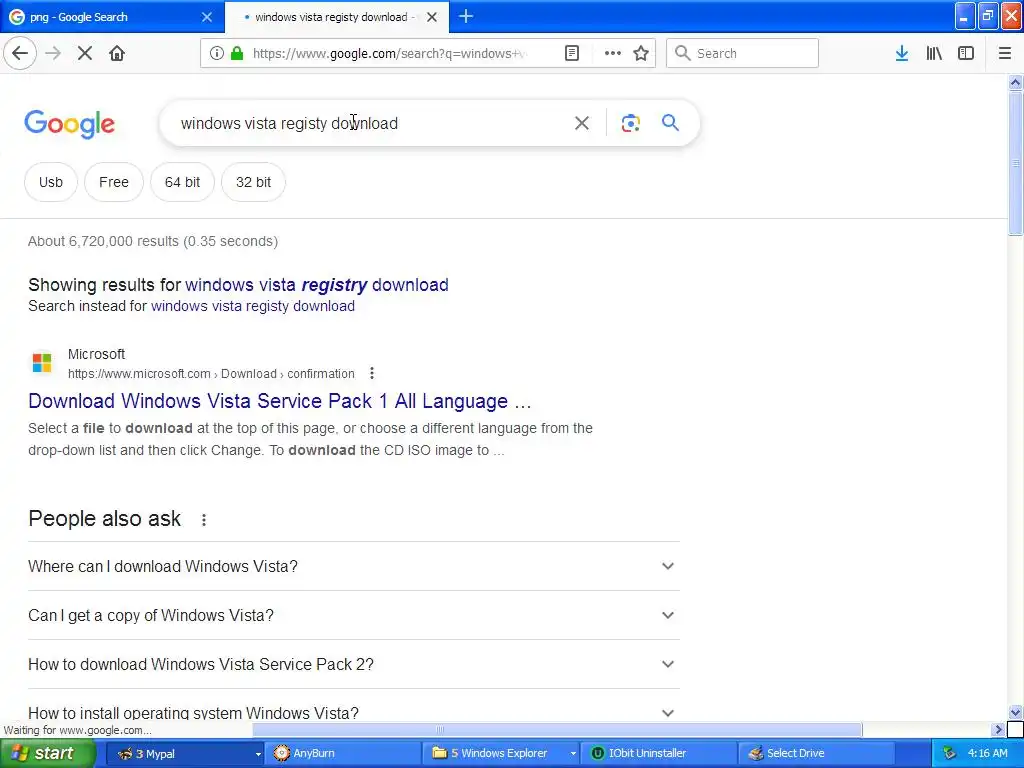Click the forward navigation arrow
1024x768 pixels.
(53, 54)
